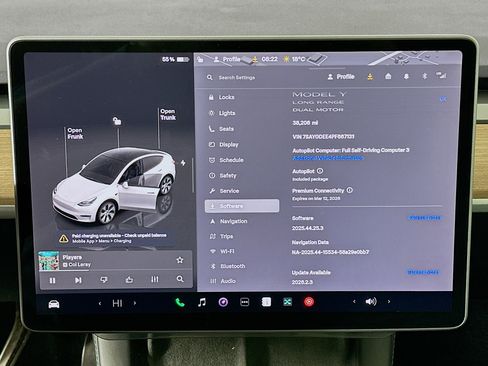Open blue link beside Update Available
Viewport: 488px width, 366px height.
[423, 272]
